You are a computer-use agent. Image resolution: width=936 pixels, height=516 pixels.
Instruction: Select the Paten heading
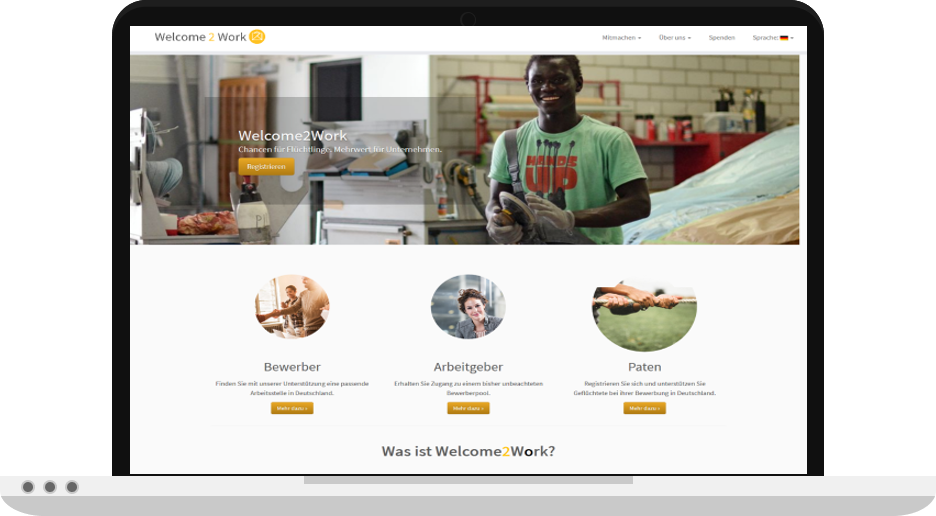(x=645, y=367)
